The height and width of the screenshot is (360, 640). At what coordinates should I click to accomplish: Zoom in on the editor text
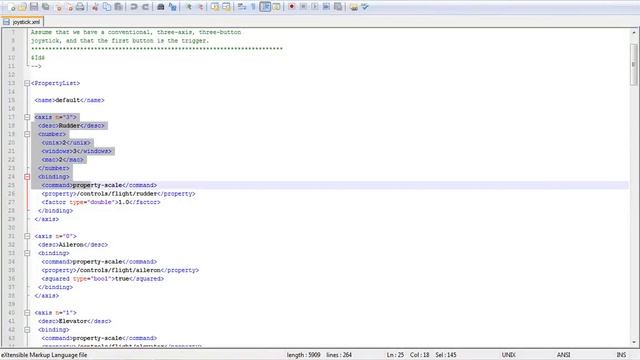[x=188, y=7]
